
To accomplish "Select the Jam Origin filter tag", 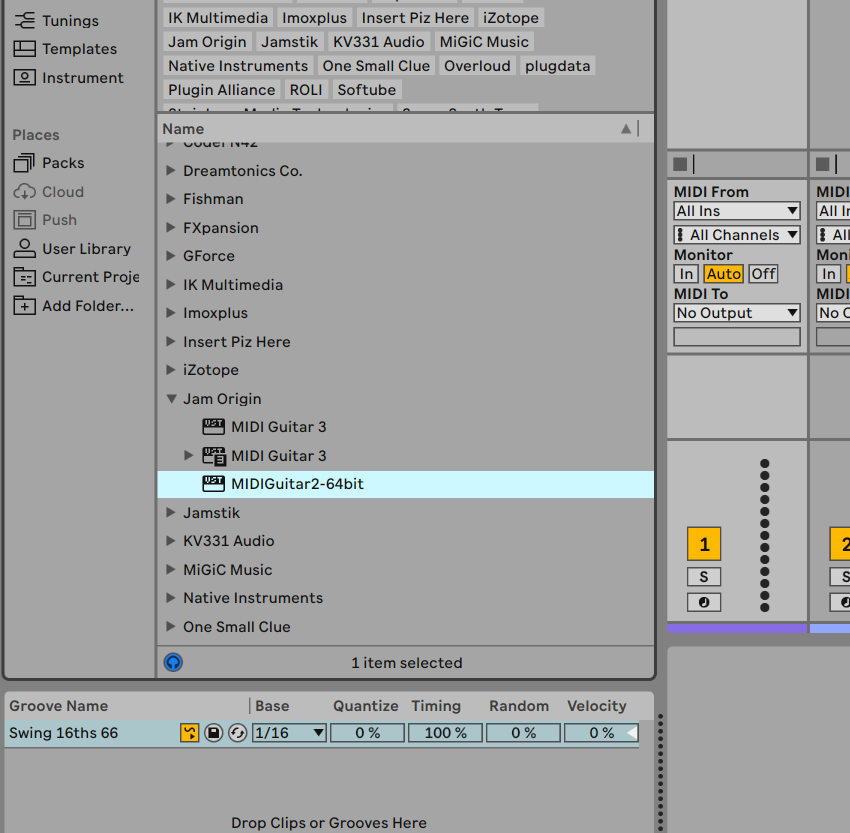I will (207, 42).
